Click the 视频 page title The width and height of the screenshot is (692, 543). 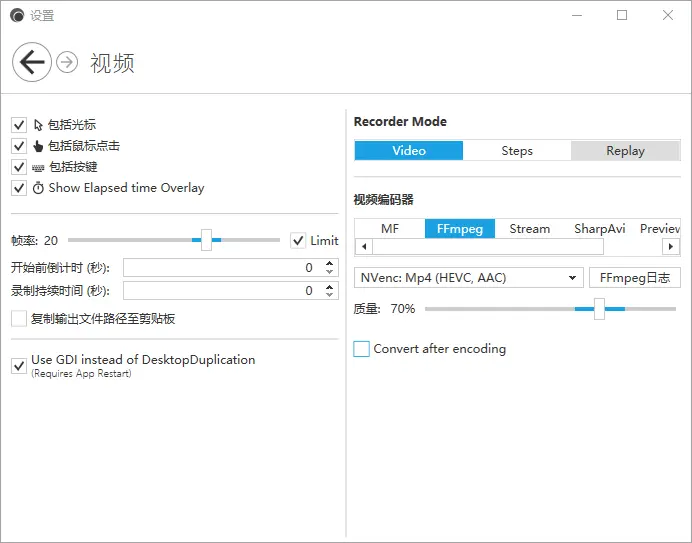click(112, 63)
